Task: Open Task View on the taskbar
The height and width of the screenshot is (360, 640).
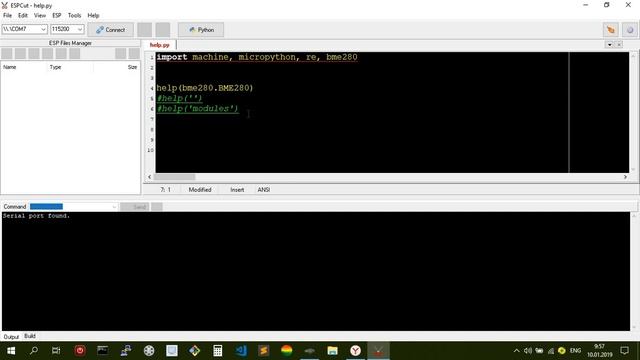Action: (x=56, y=351)
